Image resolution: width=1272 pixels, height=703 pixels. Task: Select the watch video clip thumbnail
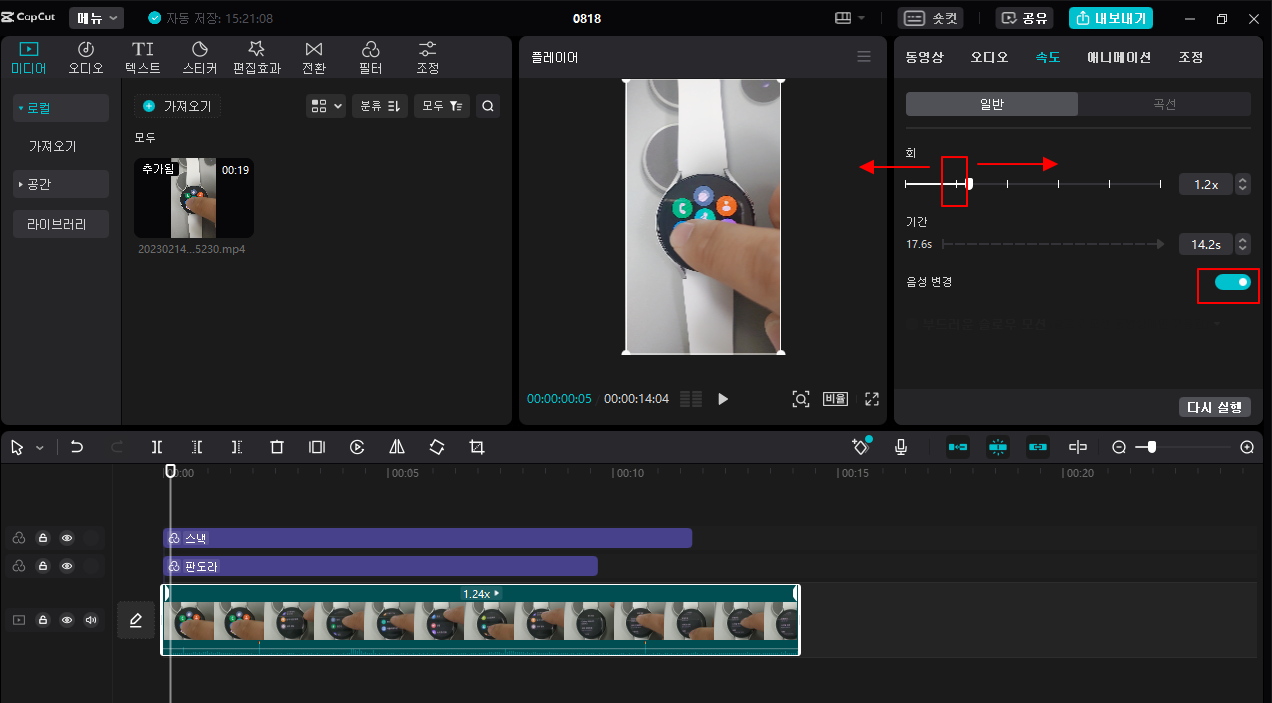194,198
